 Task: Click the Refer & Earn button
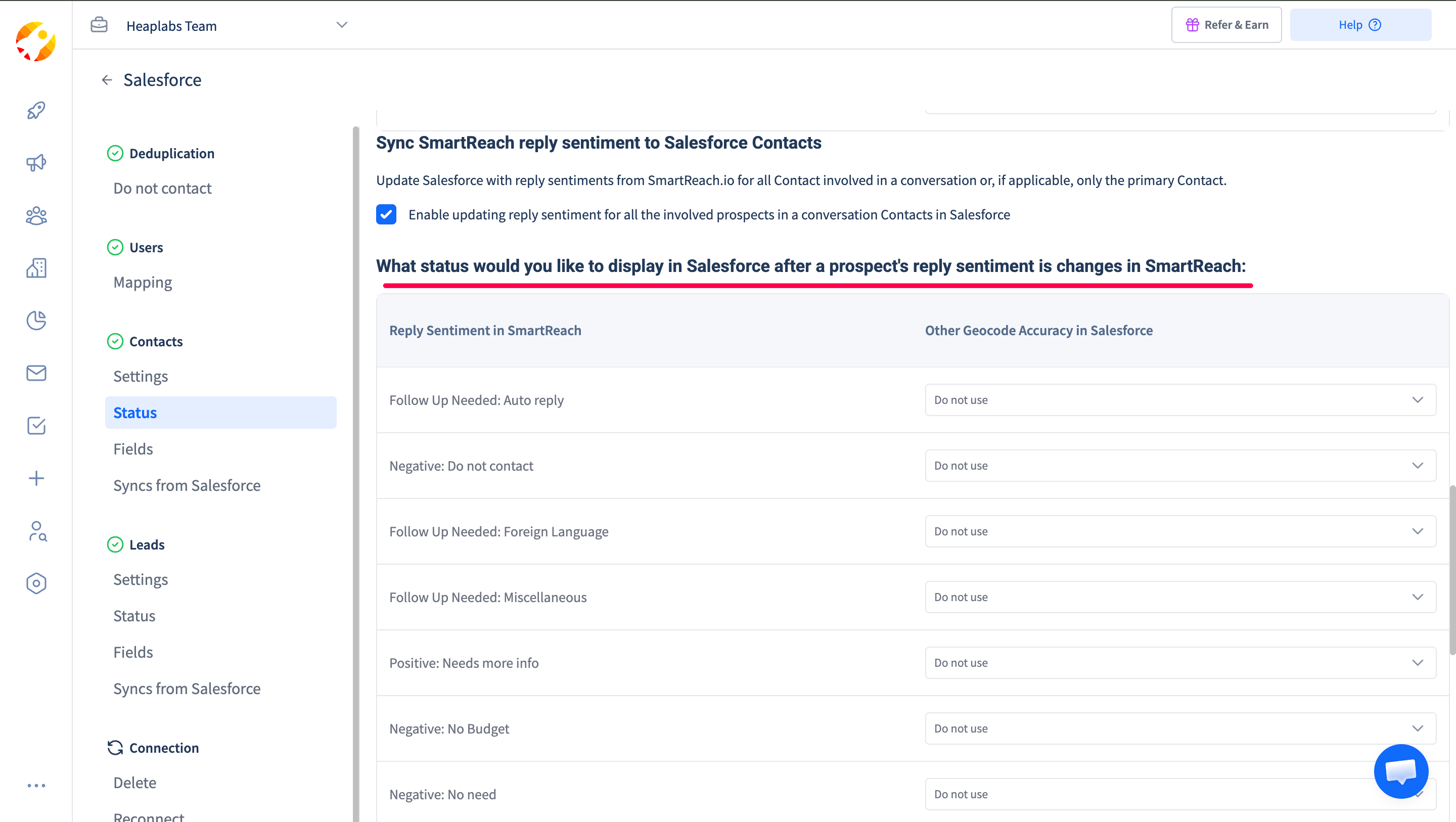pyautogui.click(x=1226, y=25)
